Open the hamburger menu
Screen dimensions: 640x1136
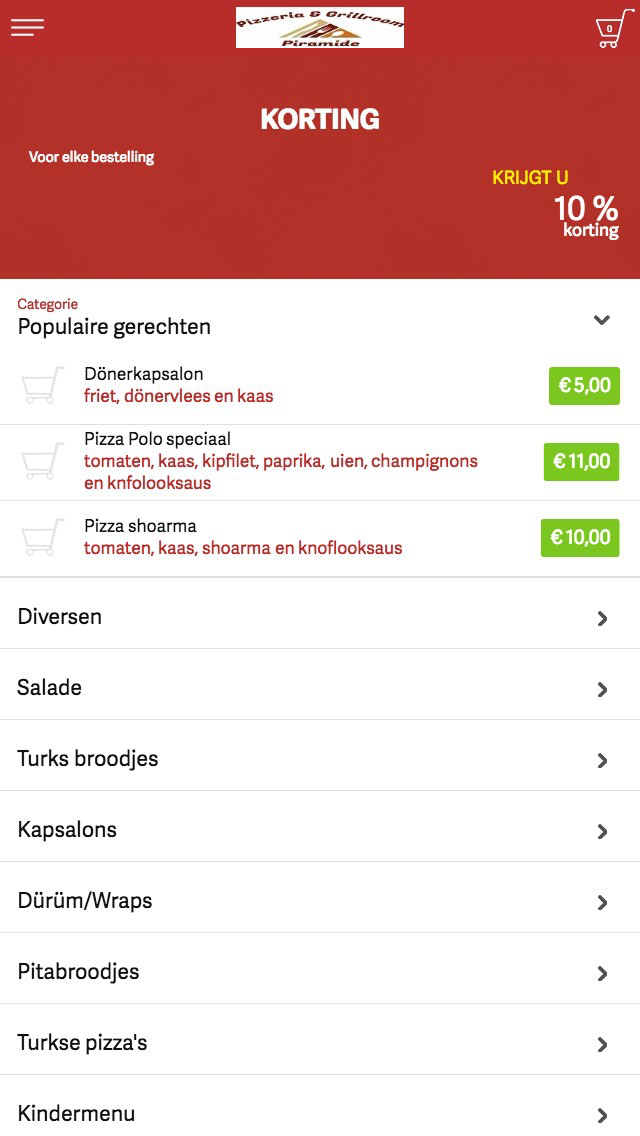27,28
